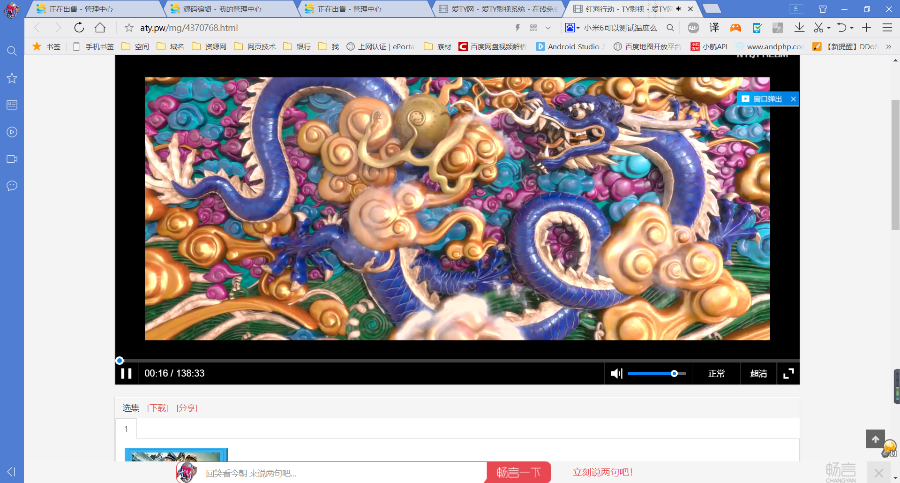Image resolution: width=900 pixels, height=483 pixels.
Task: Click the undo closed tab icon
Action: point(841,28)
